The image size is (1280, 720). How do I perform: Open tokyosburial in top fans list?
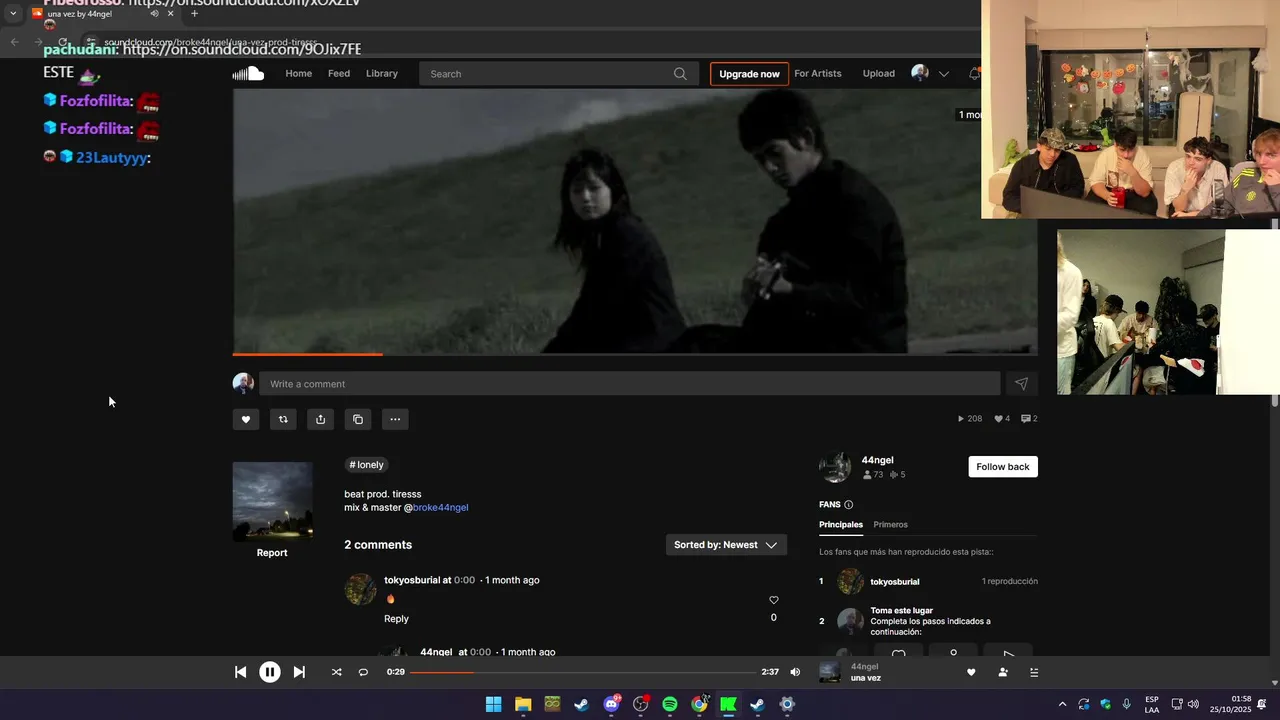[x=894, y=582]
